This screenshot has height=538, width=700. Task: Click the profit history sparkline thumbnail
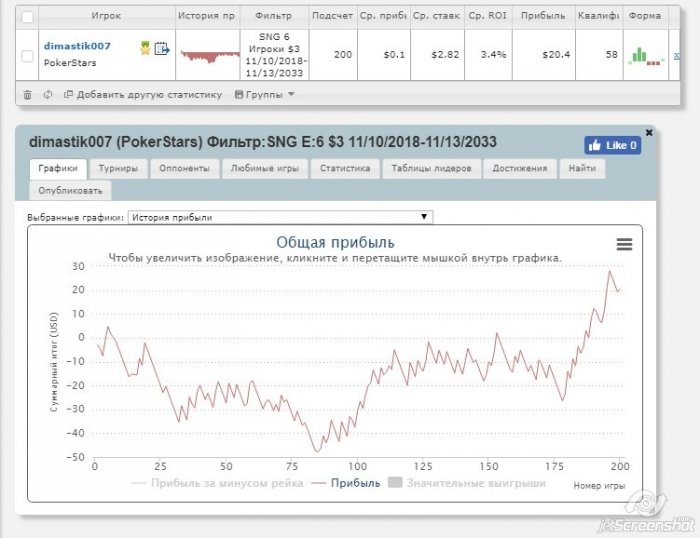coord(210,56)
